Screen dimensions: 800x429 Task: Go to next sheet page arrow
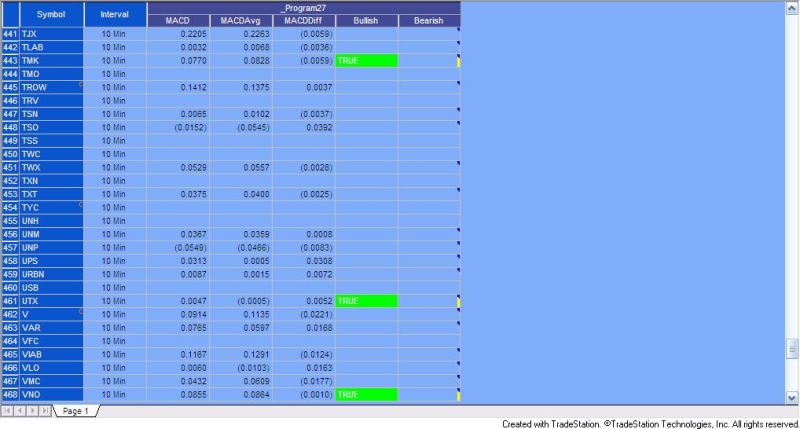point(32,411)
